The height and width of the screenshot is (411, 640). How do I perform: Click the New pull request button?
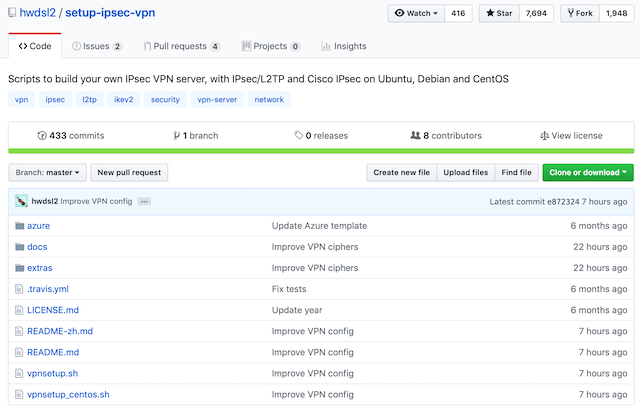[x=129, y=173]
